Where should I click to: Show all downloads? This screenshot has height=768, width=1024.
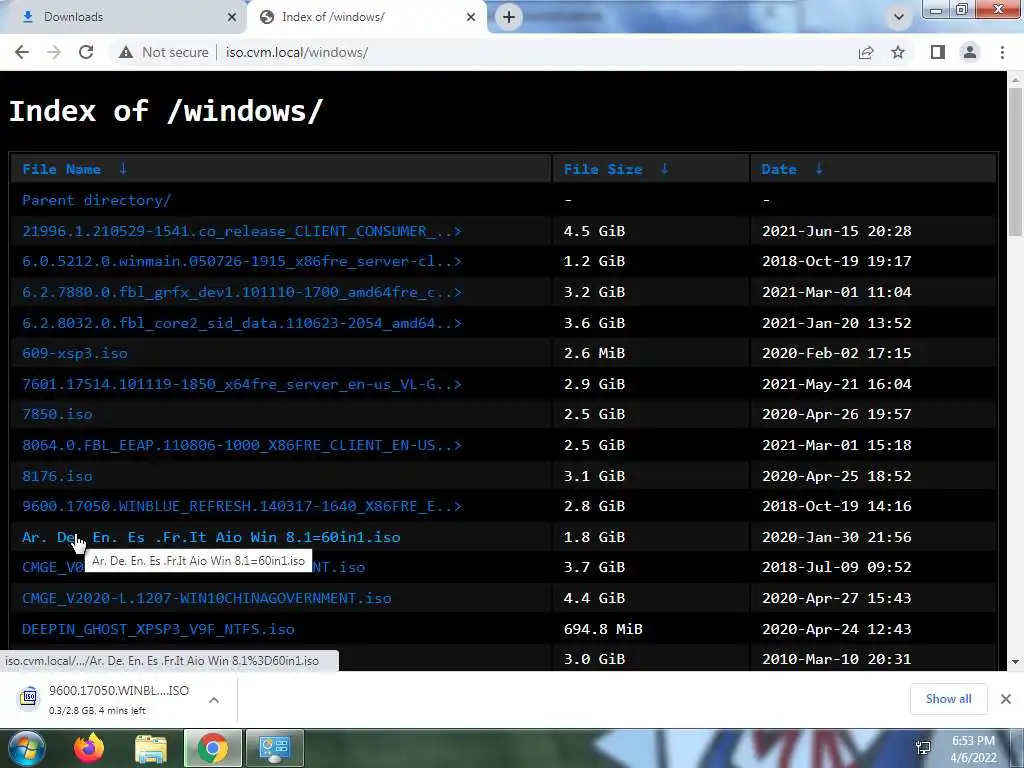948,699
